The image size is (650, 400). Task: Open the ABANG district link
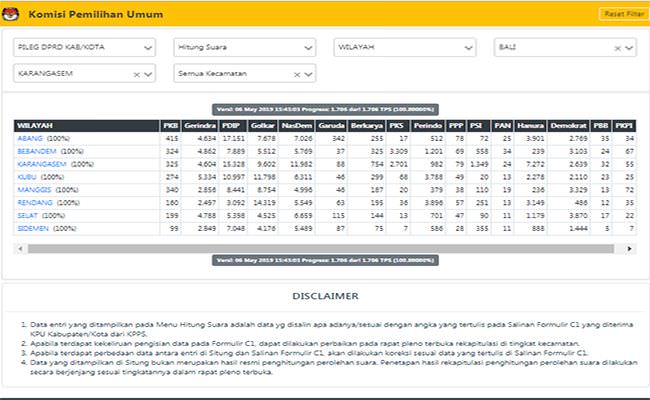click(30, 138)
